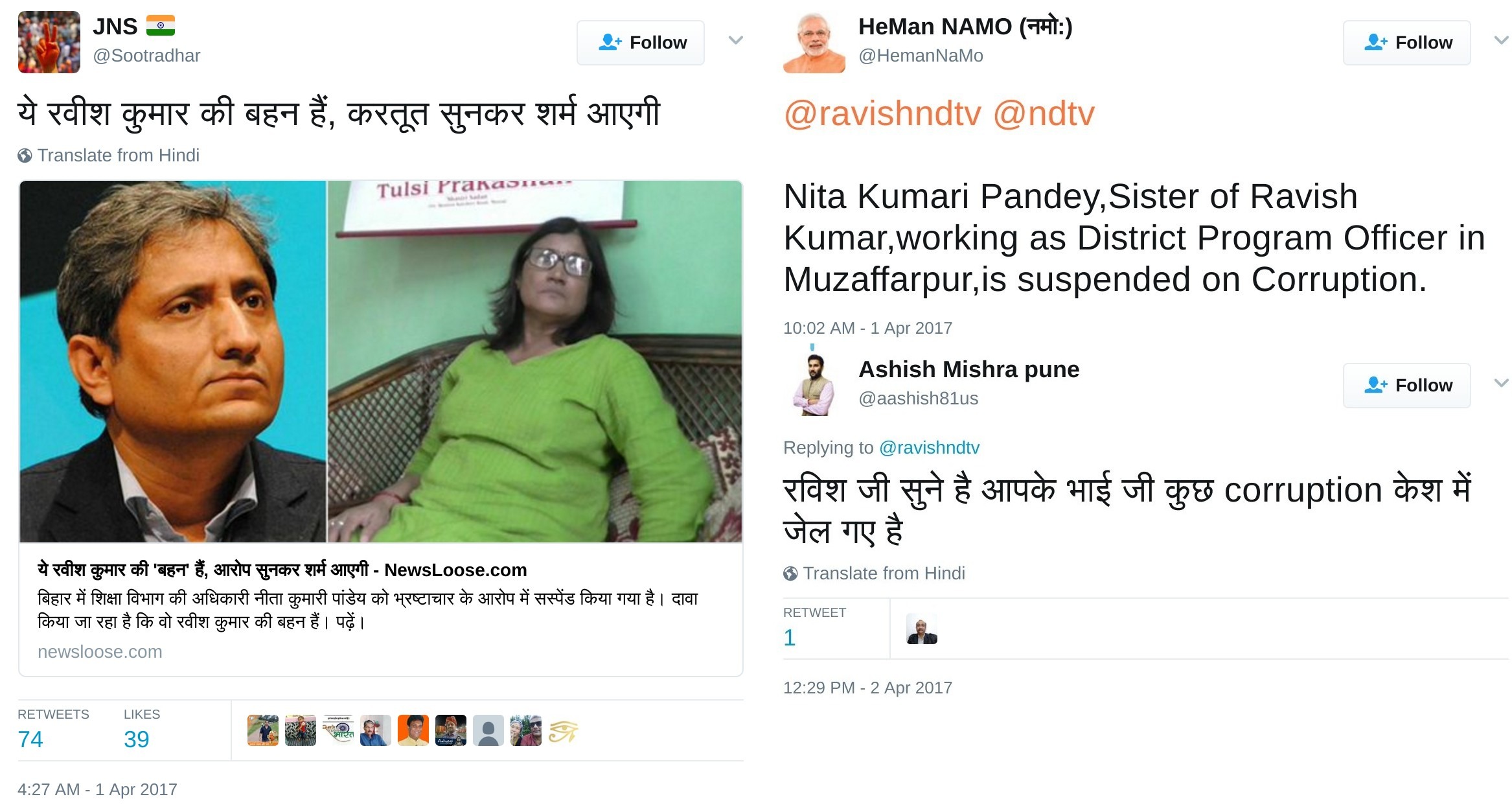
Task: Translate JNS tweet from Hindi
Action: [118, 156]
